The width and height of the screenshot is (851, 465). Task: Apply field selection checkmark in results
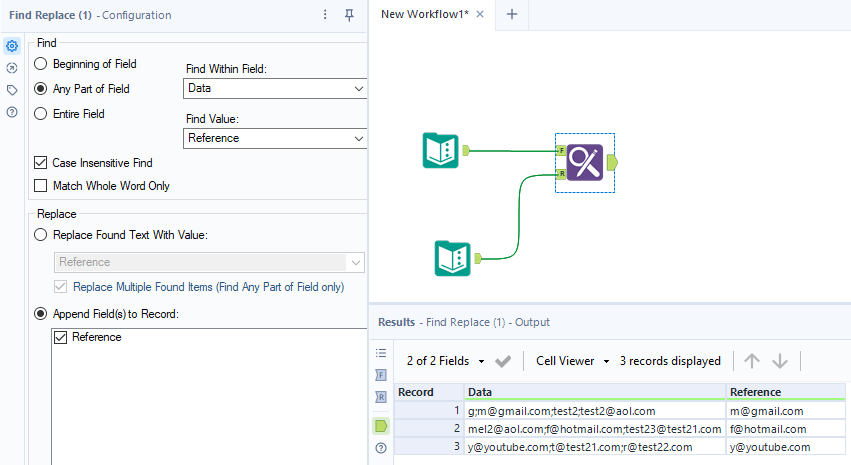[x=503, y=361]
